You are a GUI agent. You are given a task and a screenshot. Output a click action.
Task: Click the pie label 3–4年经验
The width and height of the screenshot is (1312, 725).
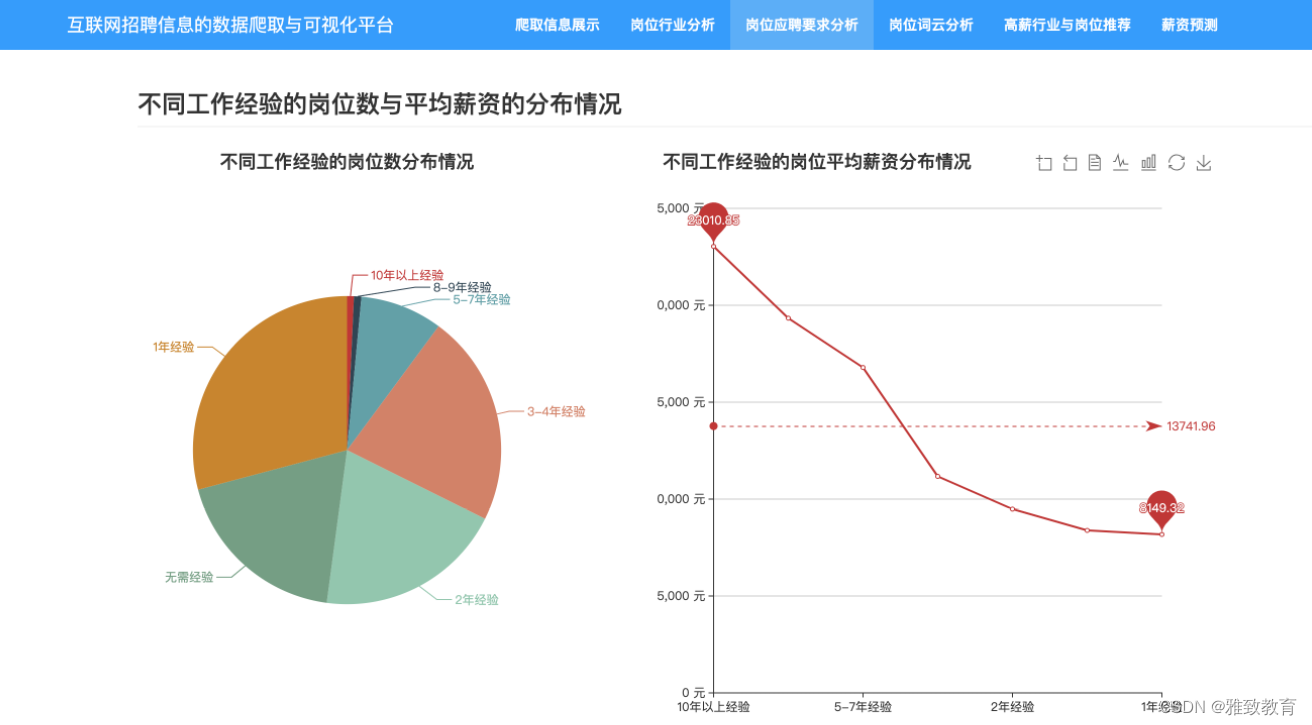556,411
